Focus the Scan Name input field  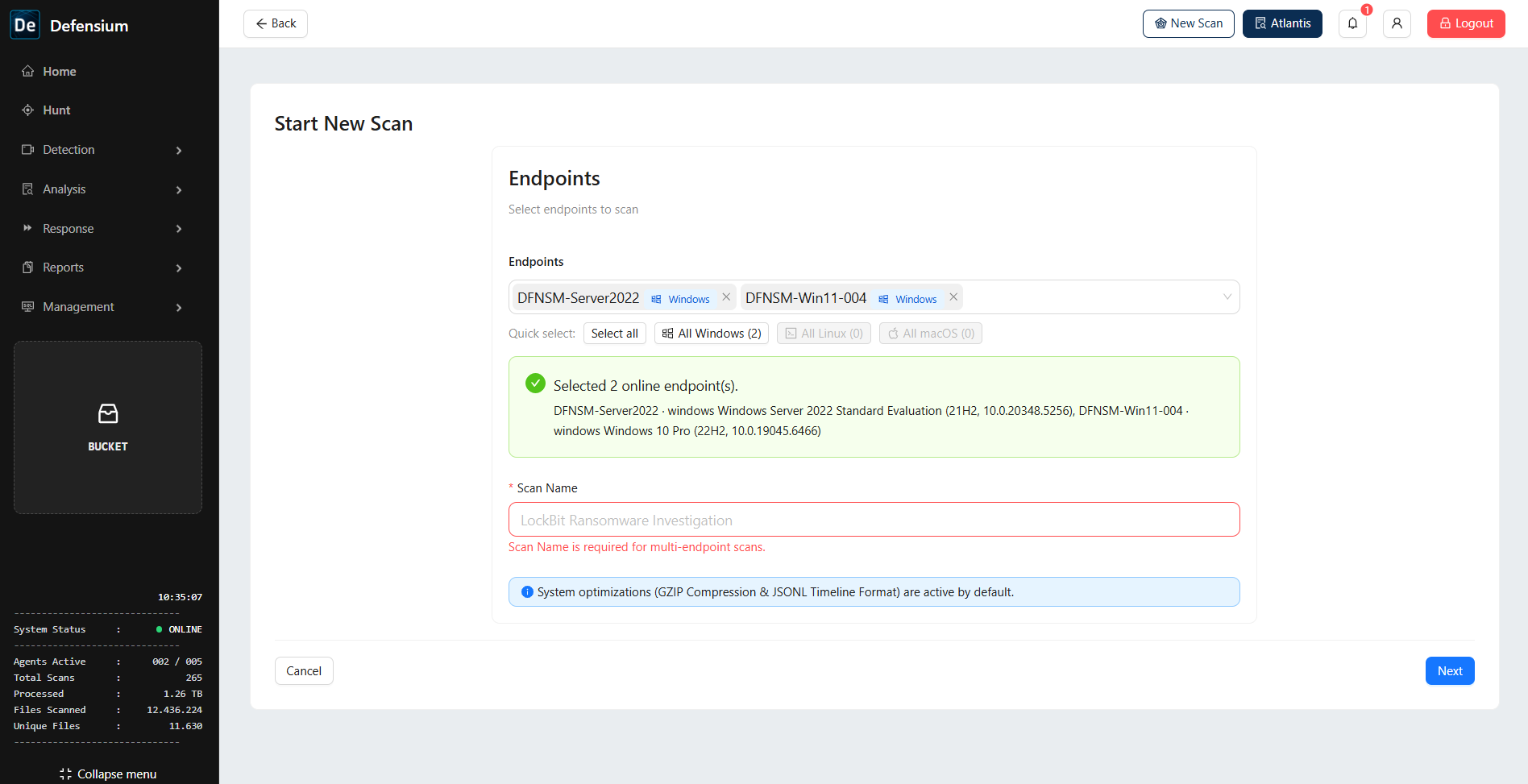point(874,520)
